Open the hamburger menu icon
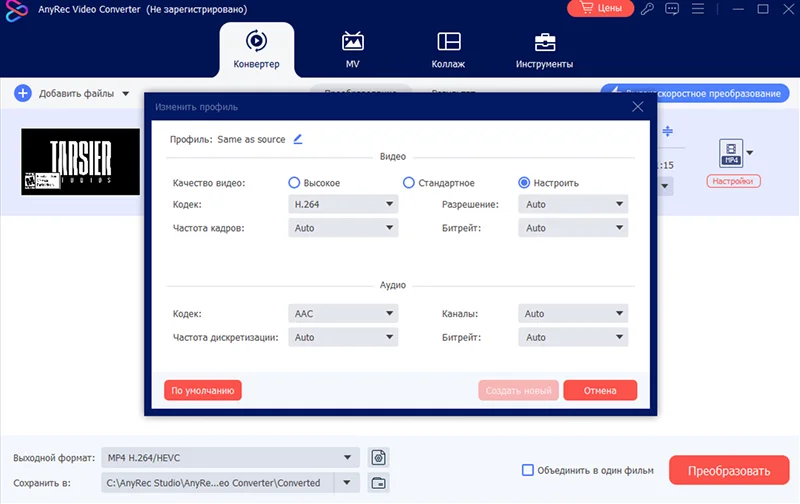Viewport: 800px width, 504px height. [697, 9]
